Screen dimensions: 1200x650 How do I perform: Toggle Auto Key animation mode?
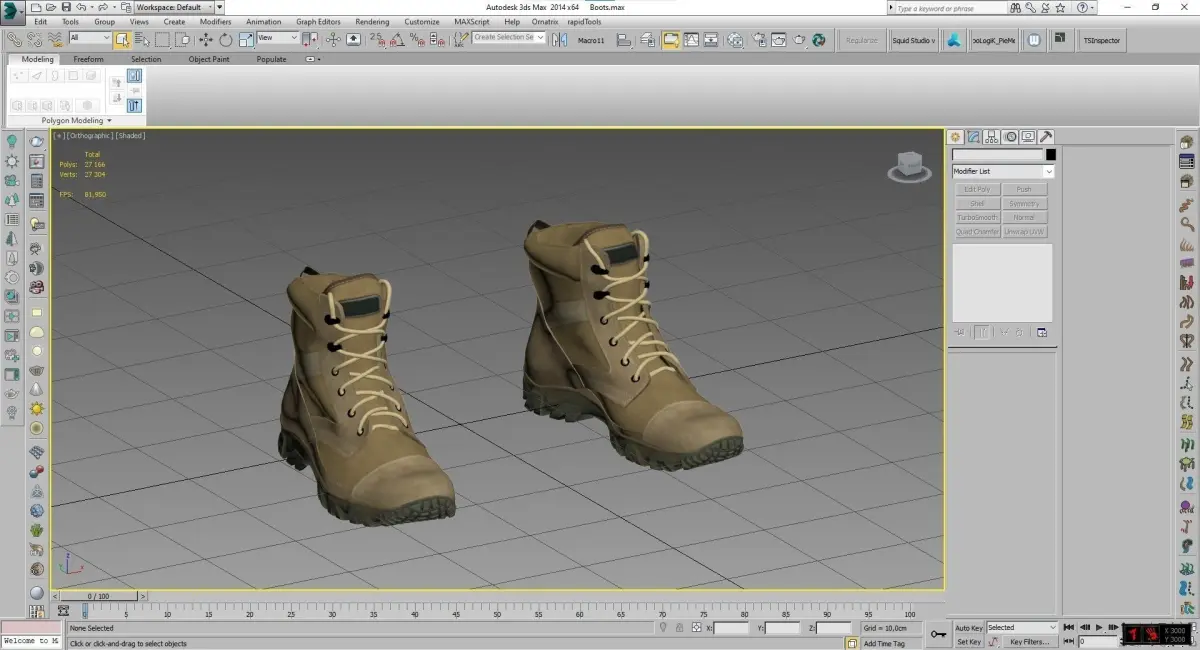[968, 628]
